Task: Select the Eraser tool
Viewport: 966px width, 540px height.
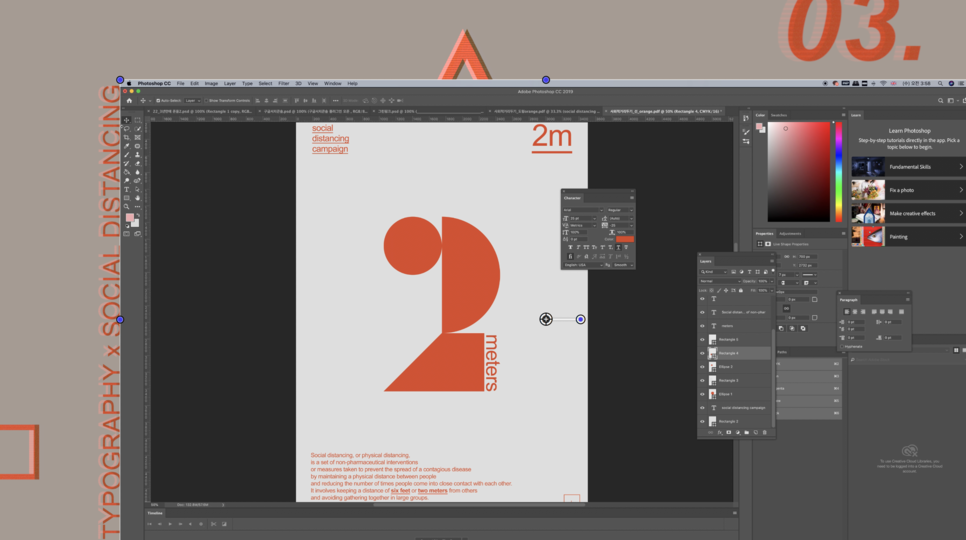Action: 137,164
